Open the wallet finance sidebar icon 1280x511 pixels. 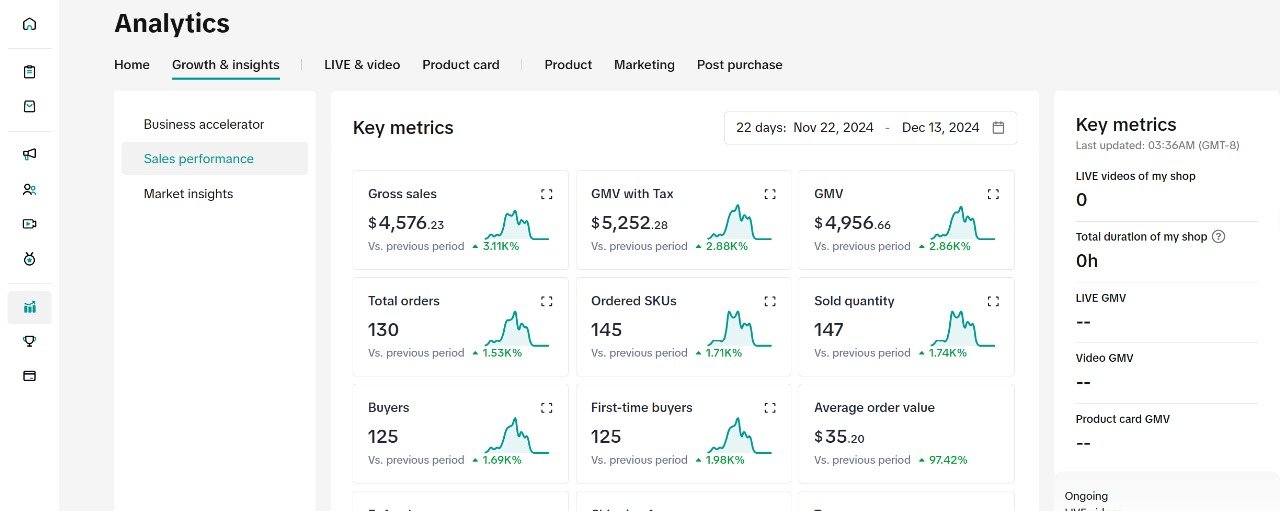[x=29, y=376]
